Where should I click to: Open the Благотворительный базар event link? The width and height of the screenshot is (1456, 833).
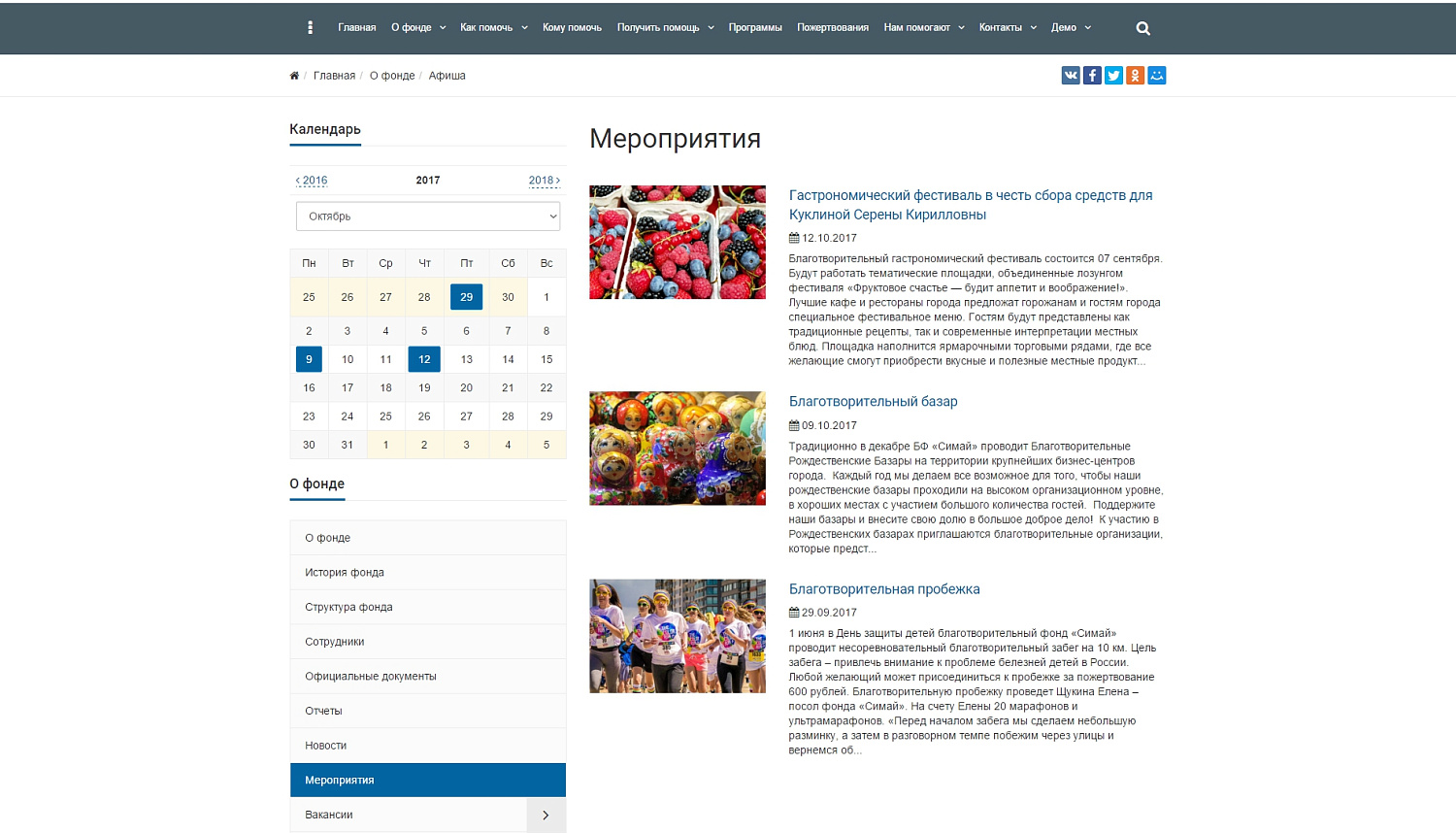[873, 402]
